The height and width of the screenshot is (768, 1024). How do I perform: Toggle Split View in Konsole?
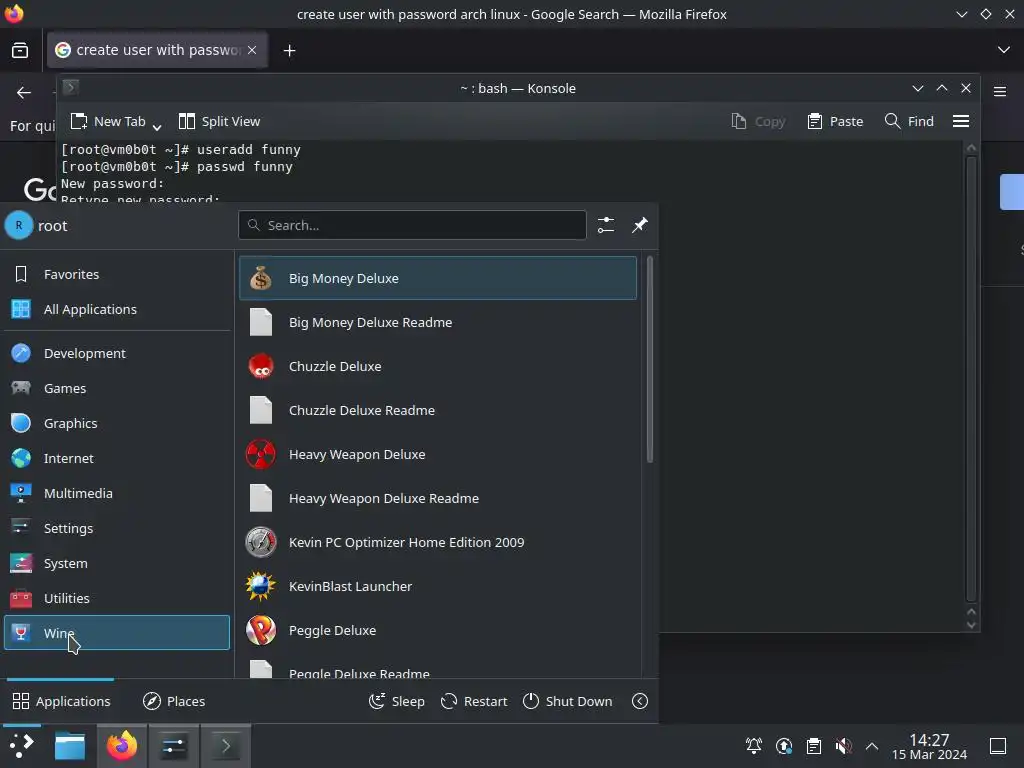(219, 121)
